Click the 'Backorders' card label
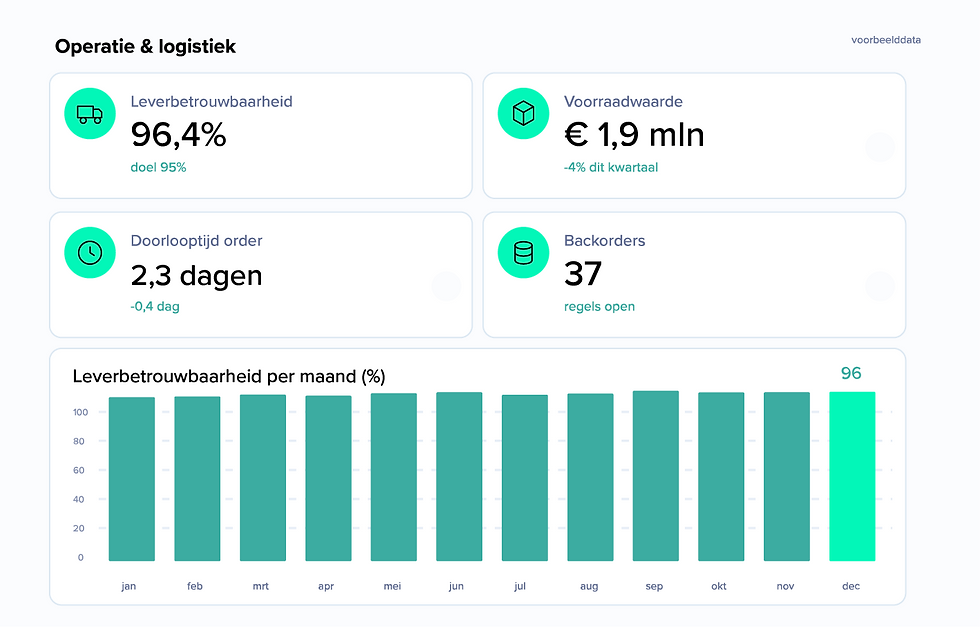The width and height of the screenshot is (980, 627). point(604,241)
